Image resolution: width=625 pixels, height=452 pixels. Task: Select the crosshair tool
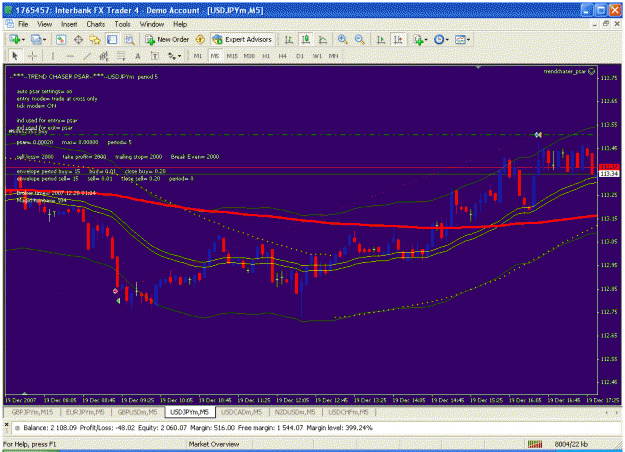point(33,56)
